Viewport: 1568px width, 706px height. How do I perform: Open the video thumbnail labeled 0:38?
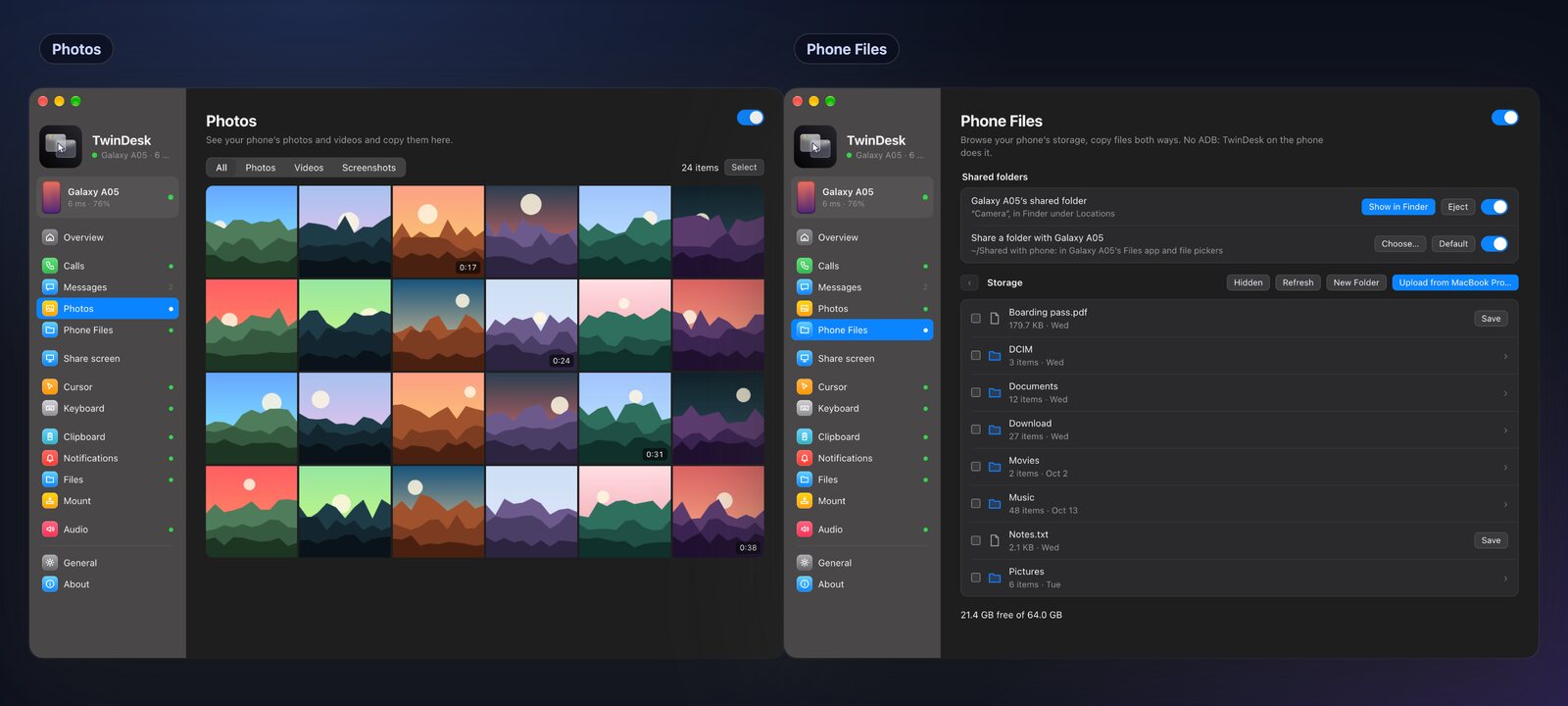pyautogui.click(x=718, y=512)
